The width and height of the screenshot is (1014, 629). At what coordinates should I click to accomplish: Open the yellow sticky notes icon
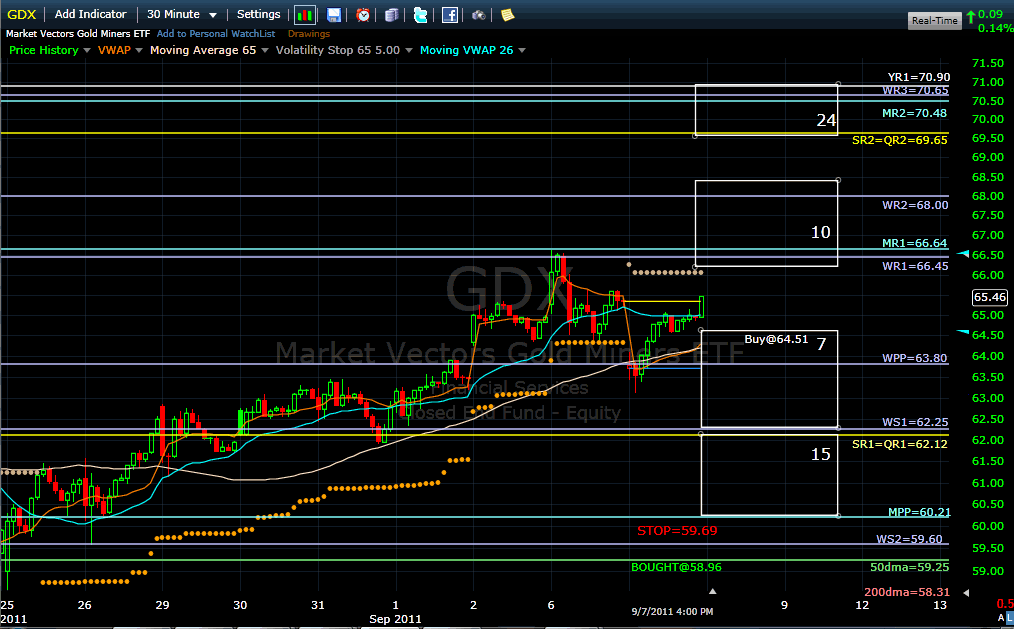[x=508, y=15]
